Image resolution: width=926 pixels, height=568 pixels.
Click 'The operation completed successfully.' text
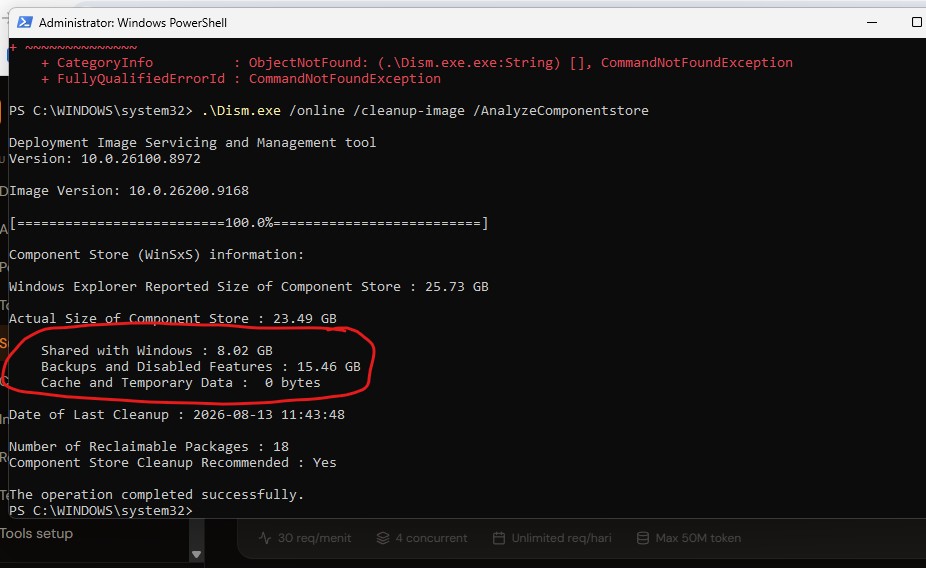pyautogui.click(x=156, y=494)
